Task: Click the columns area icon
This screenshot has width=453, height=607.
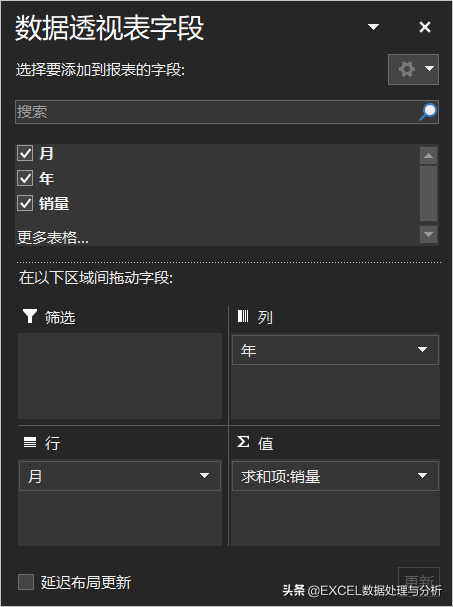Action: point(243,316)
